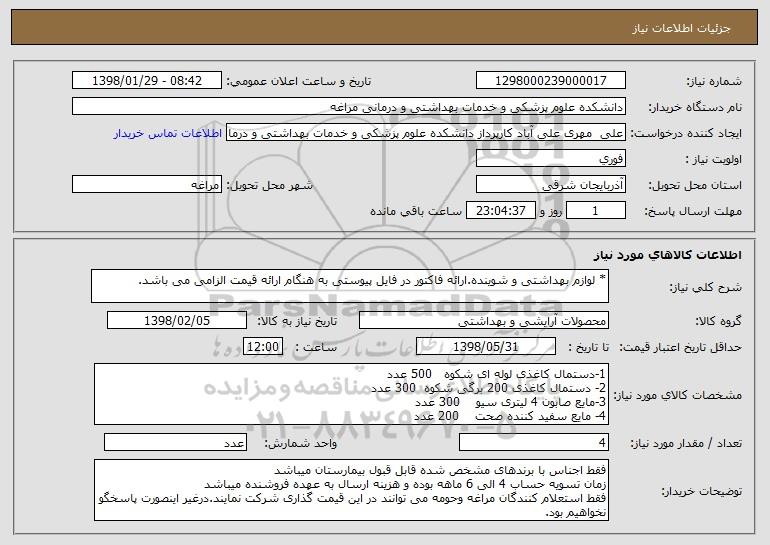
Task: Click the delivery city field مراغه
Action: click(147, 185)
